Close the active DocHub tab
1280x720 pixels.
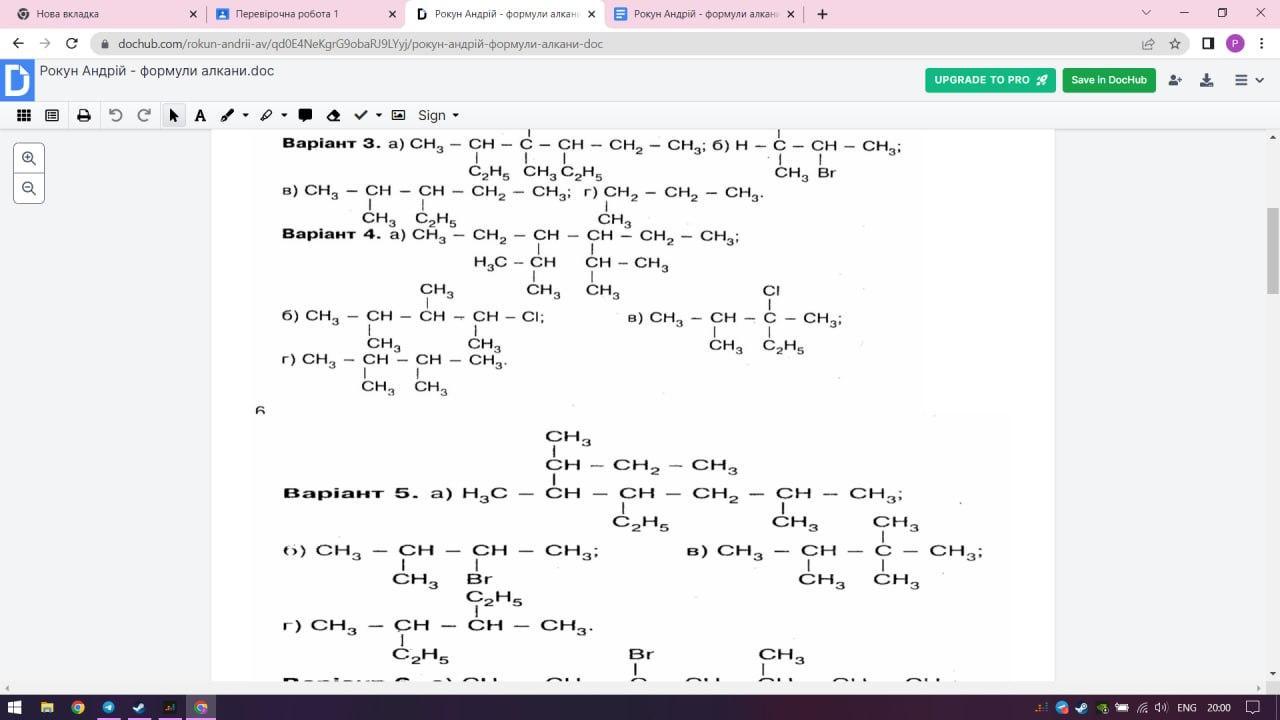[x=592, y=14]
